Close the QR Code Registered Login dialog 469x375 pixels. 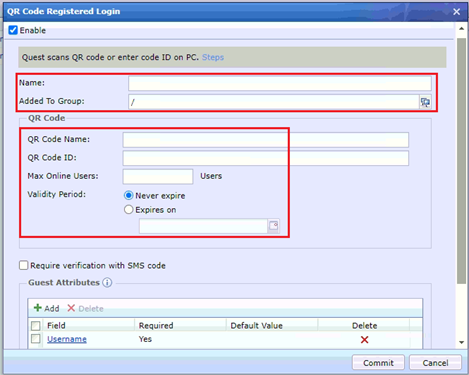point(456,12)
